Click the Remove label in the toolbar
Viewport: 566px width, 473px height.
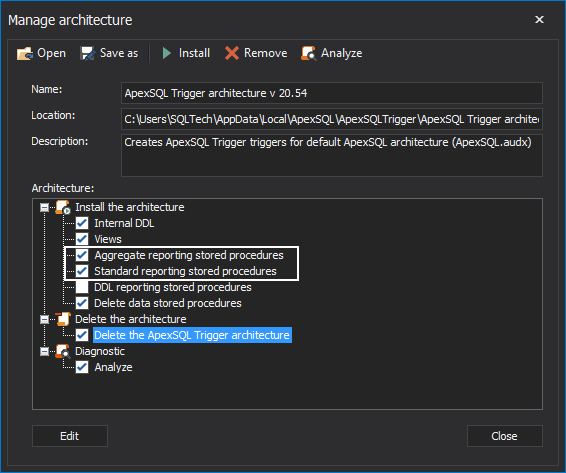pos(266,53)
